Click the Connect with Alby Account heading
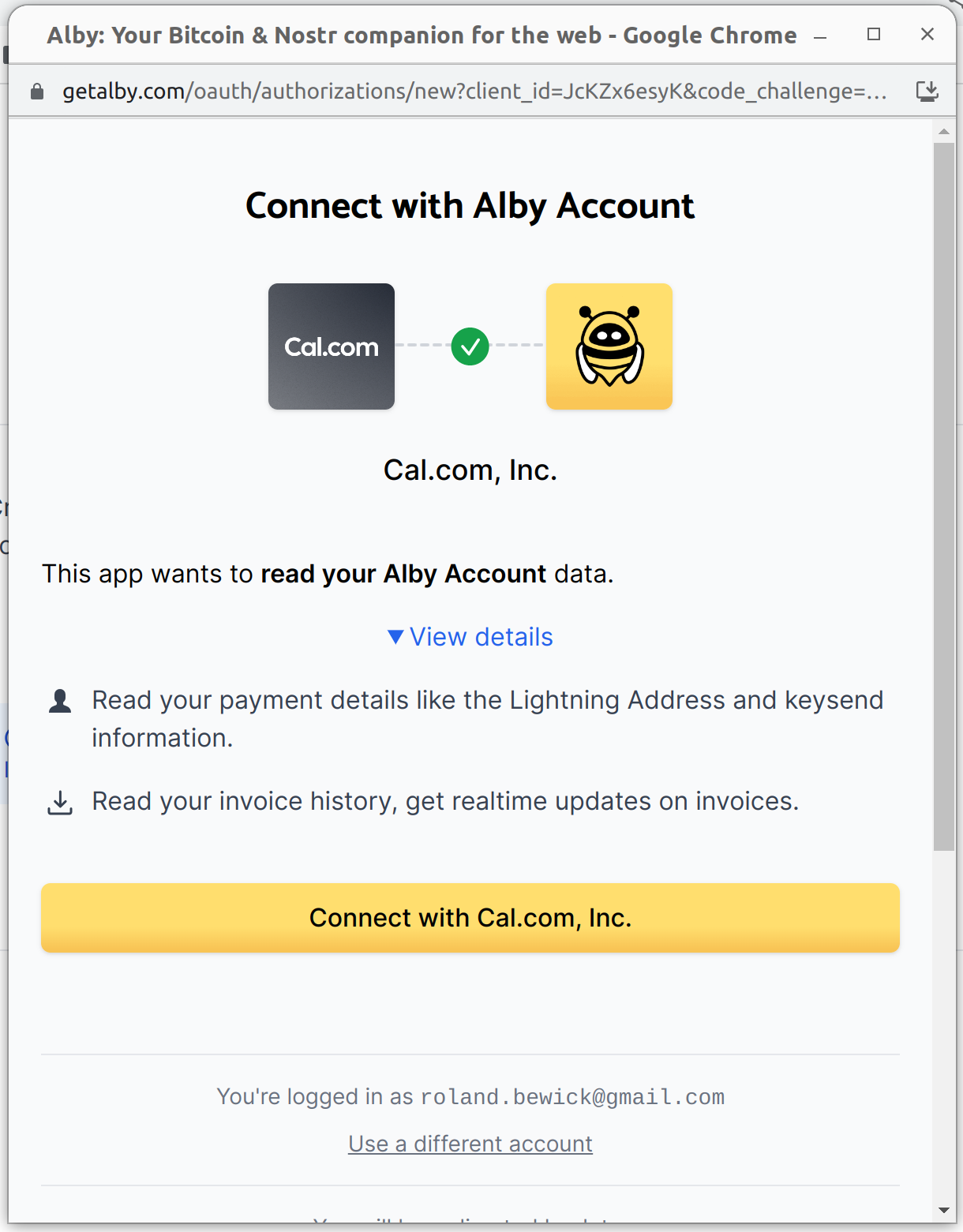963x1232 pixels. (470, 206)
